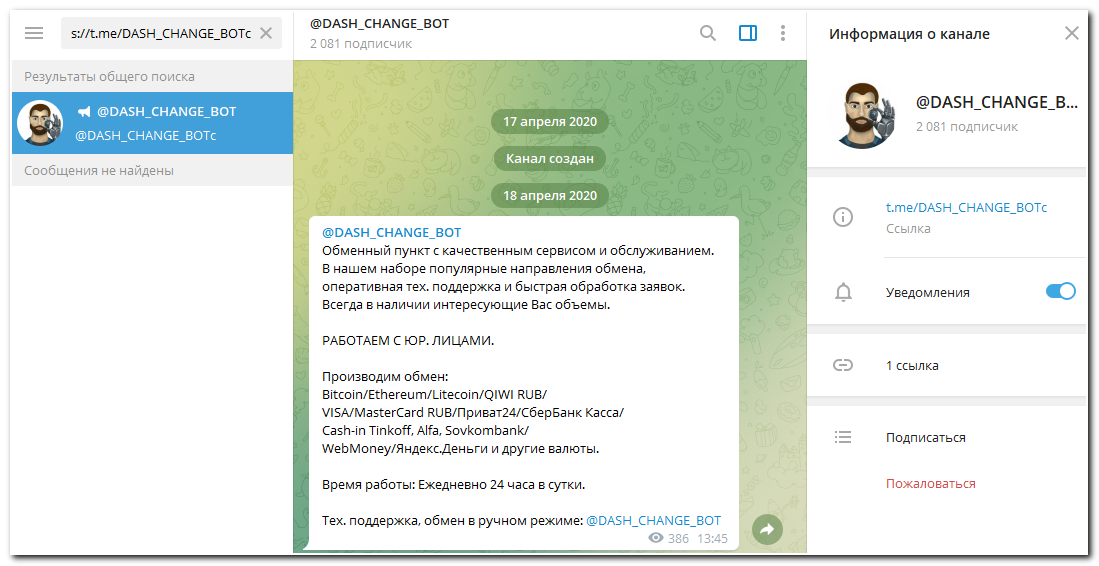Click the search input field
Image resolution: width=1099 pixels, height=566 pixels.
click(160, 33)
